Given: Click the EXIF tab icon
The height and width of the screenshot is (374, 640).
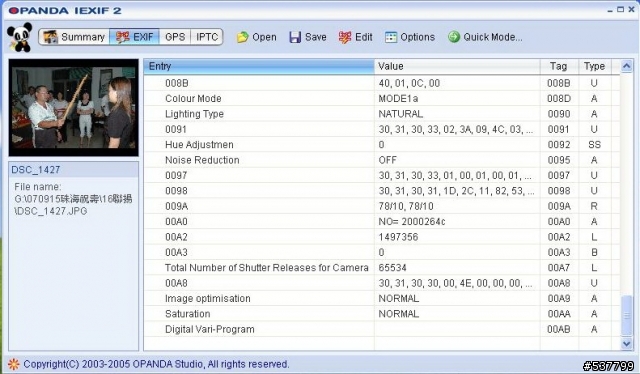Looking at the screenshot, I should [122, 37].
